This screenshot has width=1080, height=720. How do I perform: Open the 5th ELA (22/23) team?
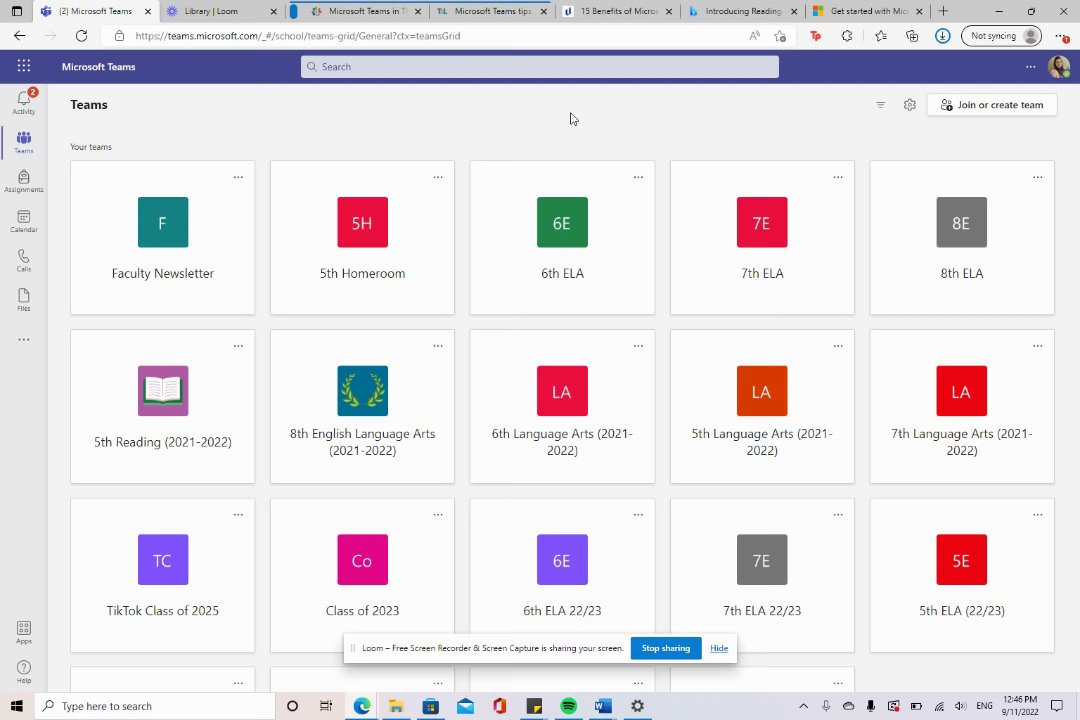pos(962,575)
